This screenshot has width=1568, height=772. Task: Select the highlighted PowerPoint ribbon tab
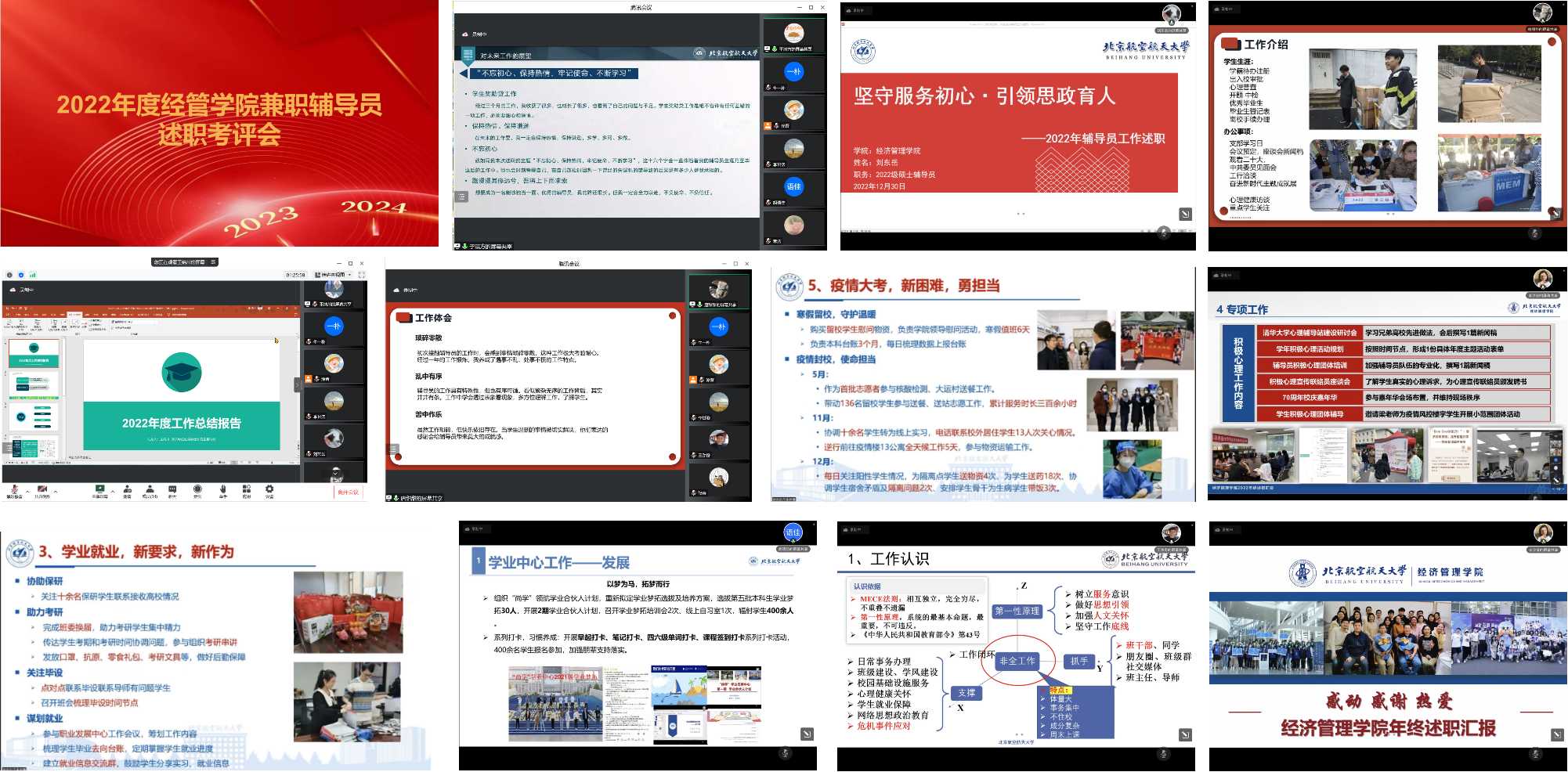(x=74, y=315)
